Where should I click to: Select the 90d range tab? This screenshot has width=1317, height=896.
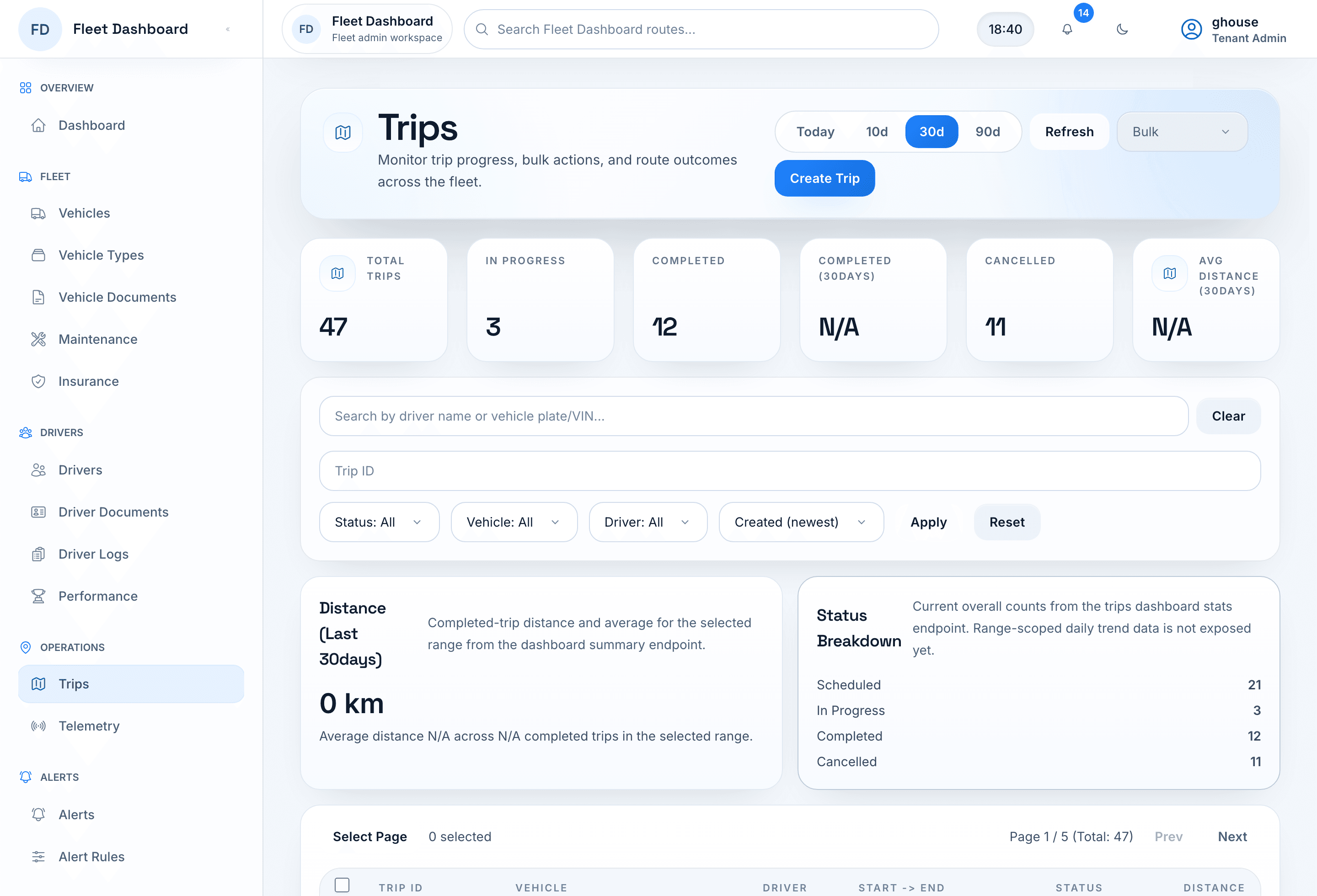tap(988, 132)
